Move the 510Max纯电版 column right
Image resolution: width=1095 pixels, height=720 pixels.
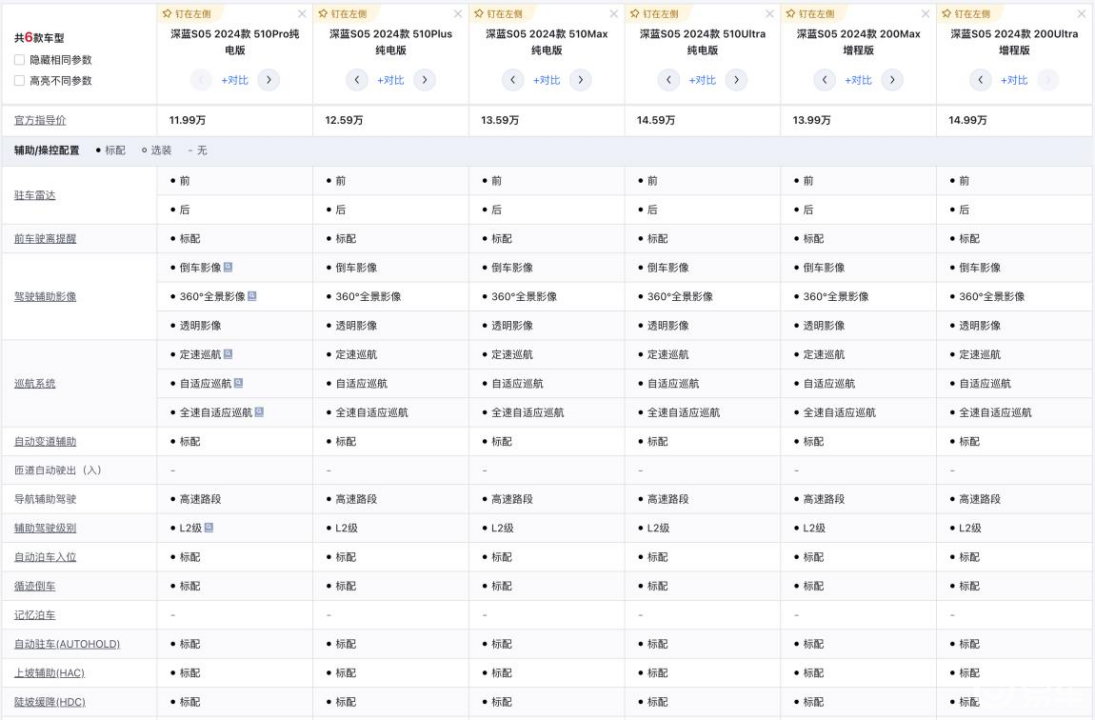point(580,80)
